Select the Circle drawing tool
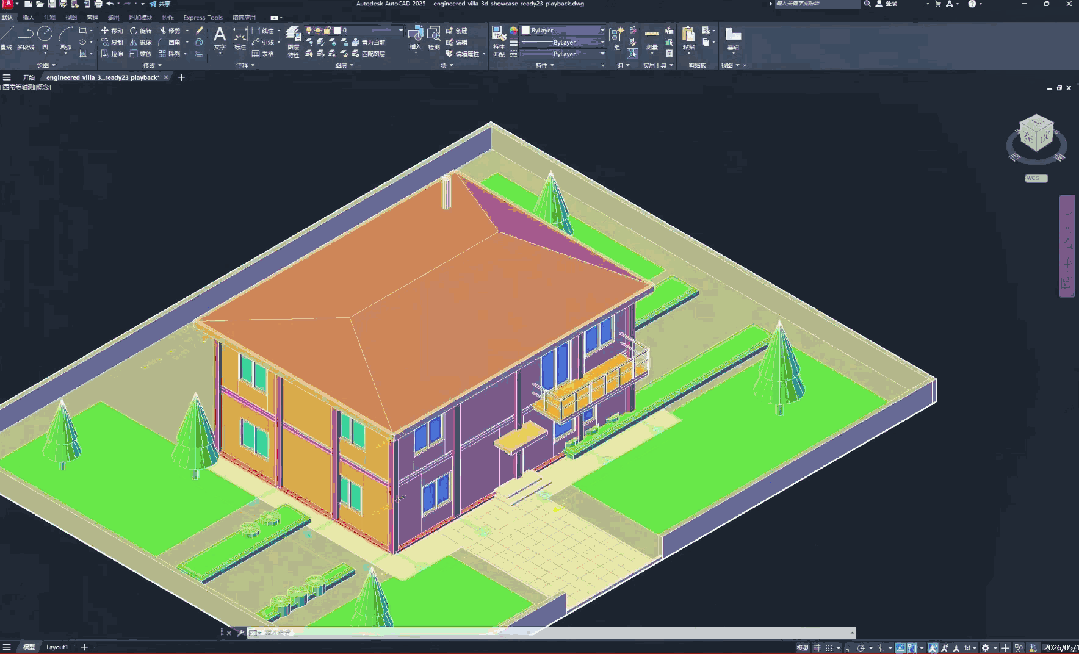Viewport: 1079px width, 654px height. 45,36
